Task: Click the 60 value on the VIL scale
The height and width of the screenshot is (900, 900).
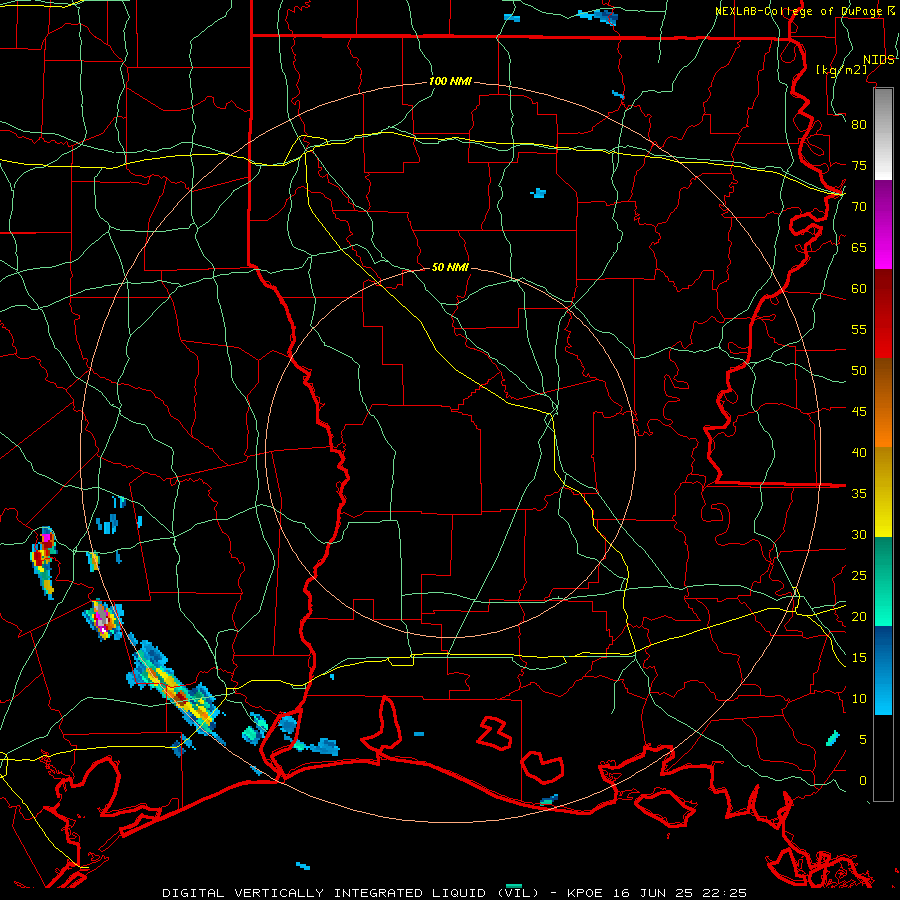Action: coord(859,289)
